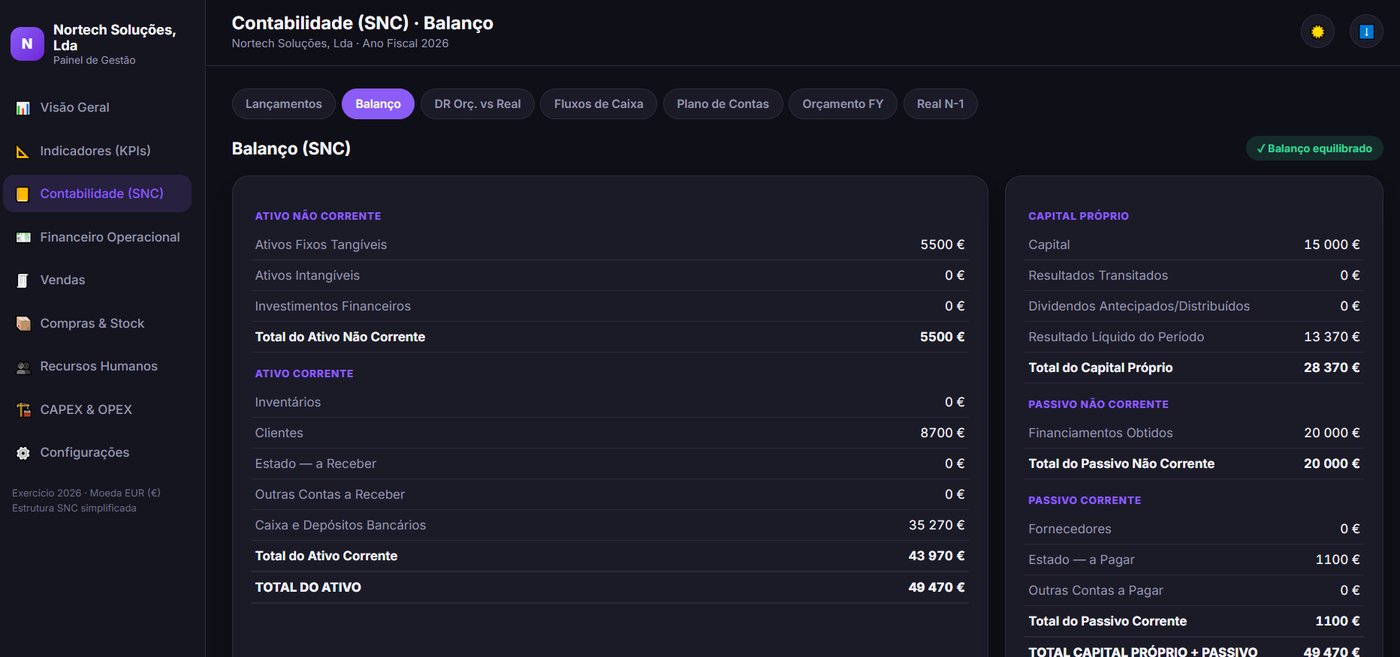The width and height of the screenshot is (1400, 657).
Task: Select the Recursos Humanos people icon
Action: click(x=23, y=367)
